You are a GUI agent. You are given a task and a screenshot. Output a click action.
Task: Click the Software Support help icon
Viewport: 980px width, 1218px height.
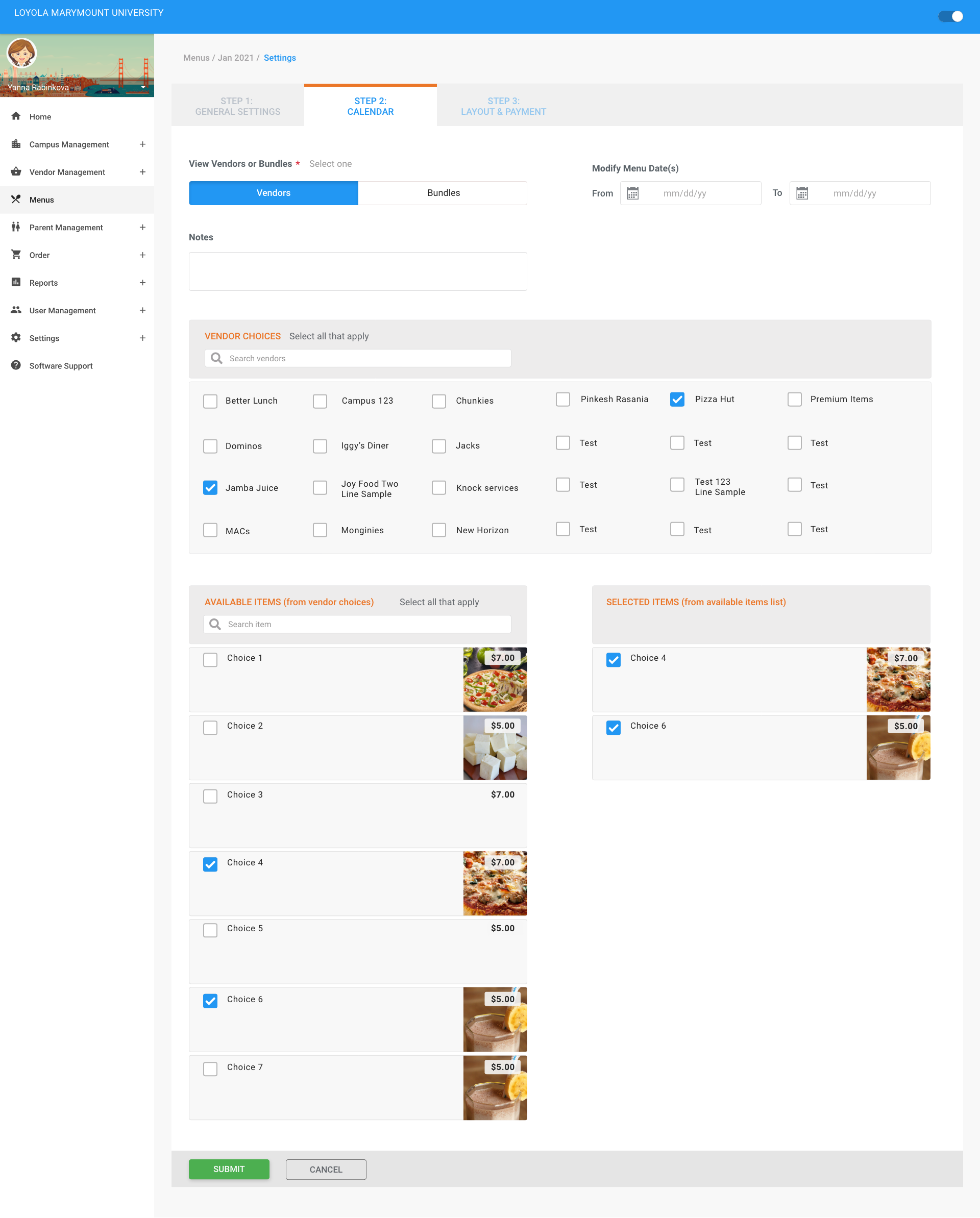click(16, 365)
